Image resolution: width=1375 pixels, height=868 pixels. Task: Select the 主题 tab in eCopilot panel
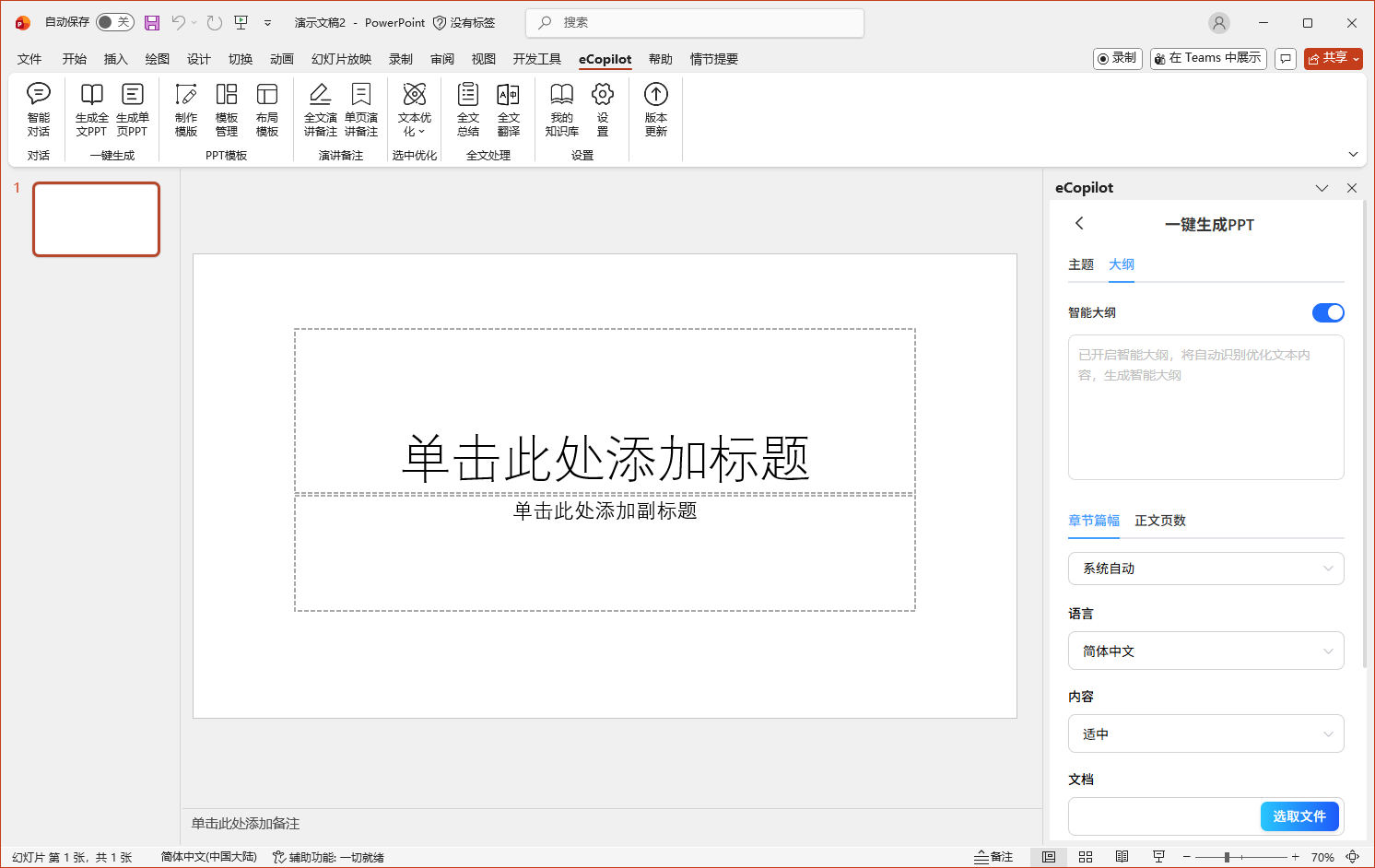click(1081, 264)
